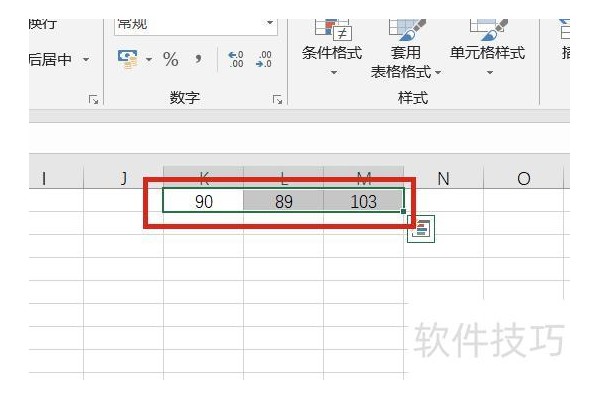Image resolution: width=600 pixels, height=400 pixels.
Task: Select column O header
Action: pos(523,178)
